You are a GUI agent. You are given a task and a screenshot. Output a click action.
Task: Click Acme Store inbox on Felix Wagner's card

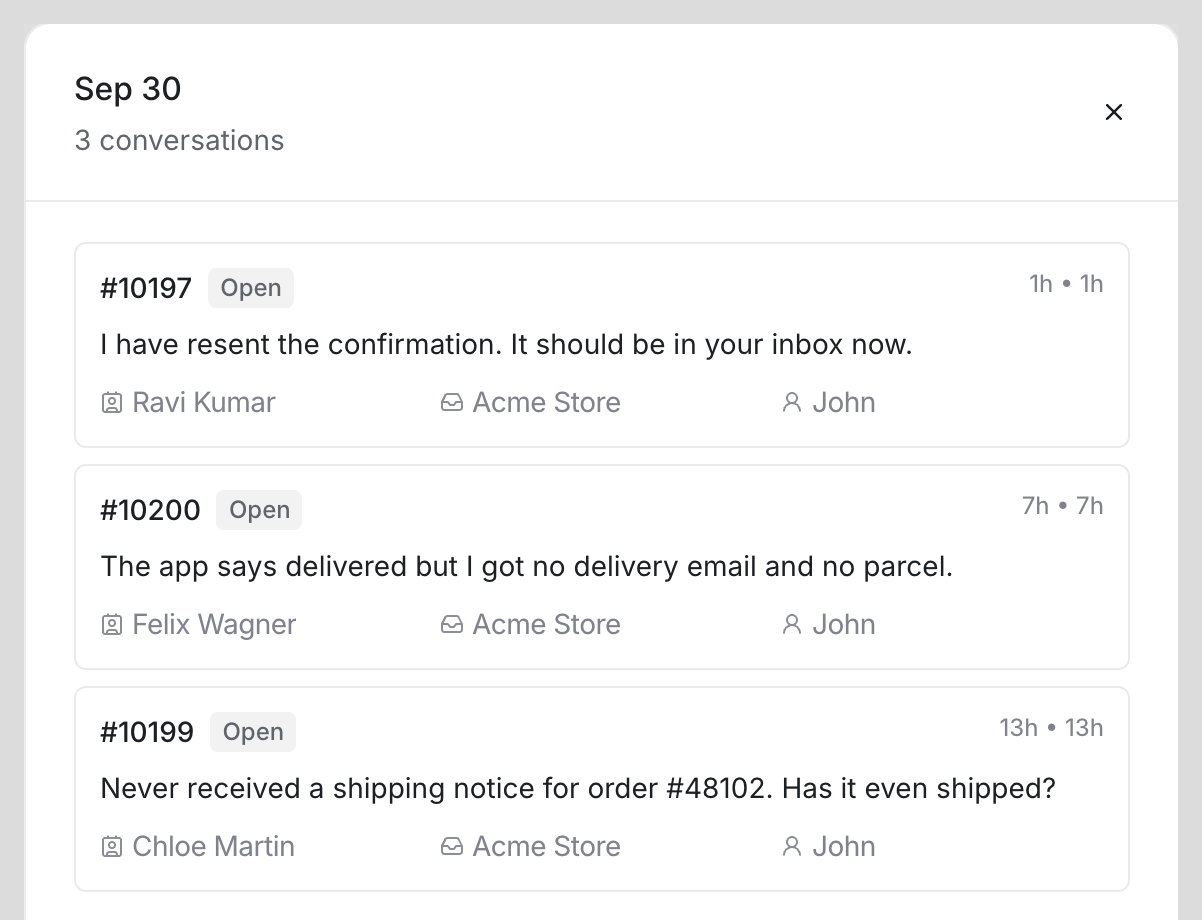point(547,625)
